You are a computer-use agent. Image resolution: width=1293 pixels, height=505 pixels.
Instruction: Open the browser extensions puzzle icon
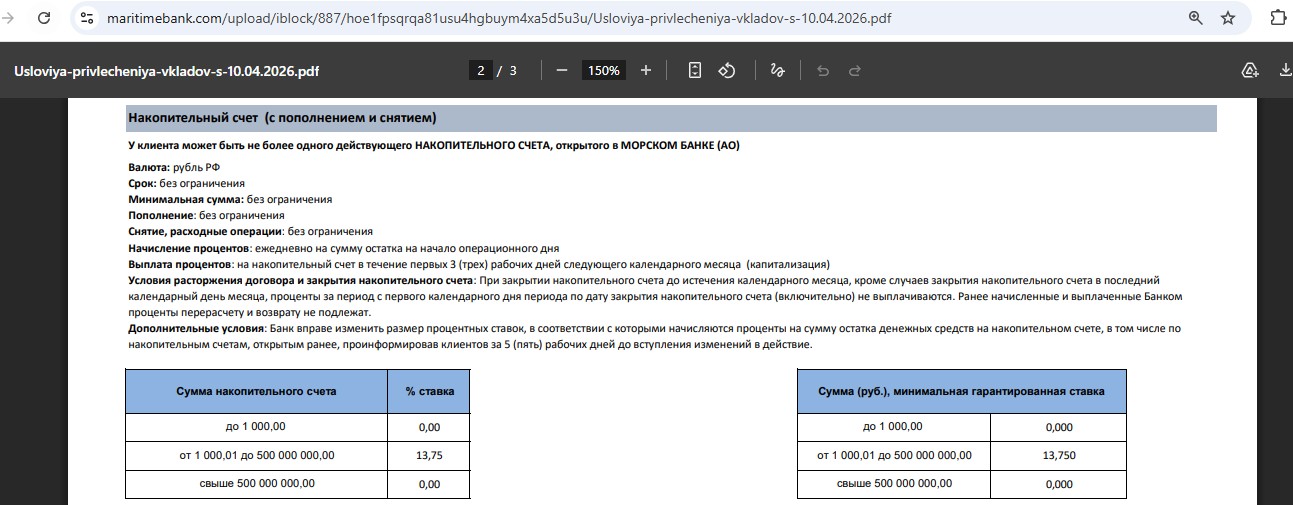pyautogui.click(x=1277, y=18)
